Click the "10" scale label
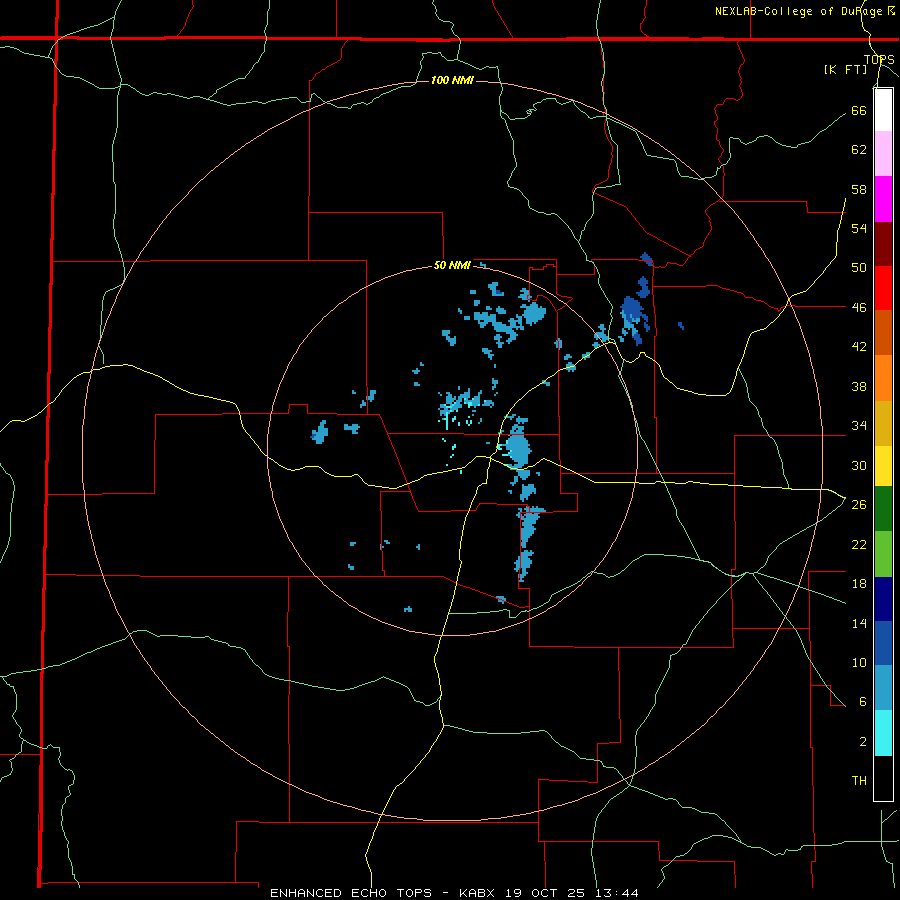This screenshot has height=900, width=900. [859, 662]
